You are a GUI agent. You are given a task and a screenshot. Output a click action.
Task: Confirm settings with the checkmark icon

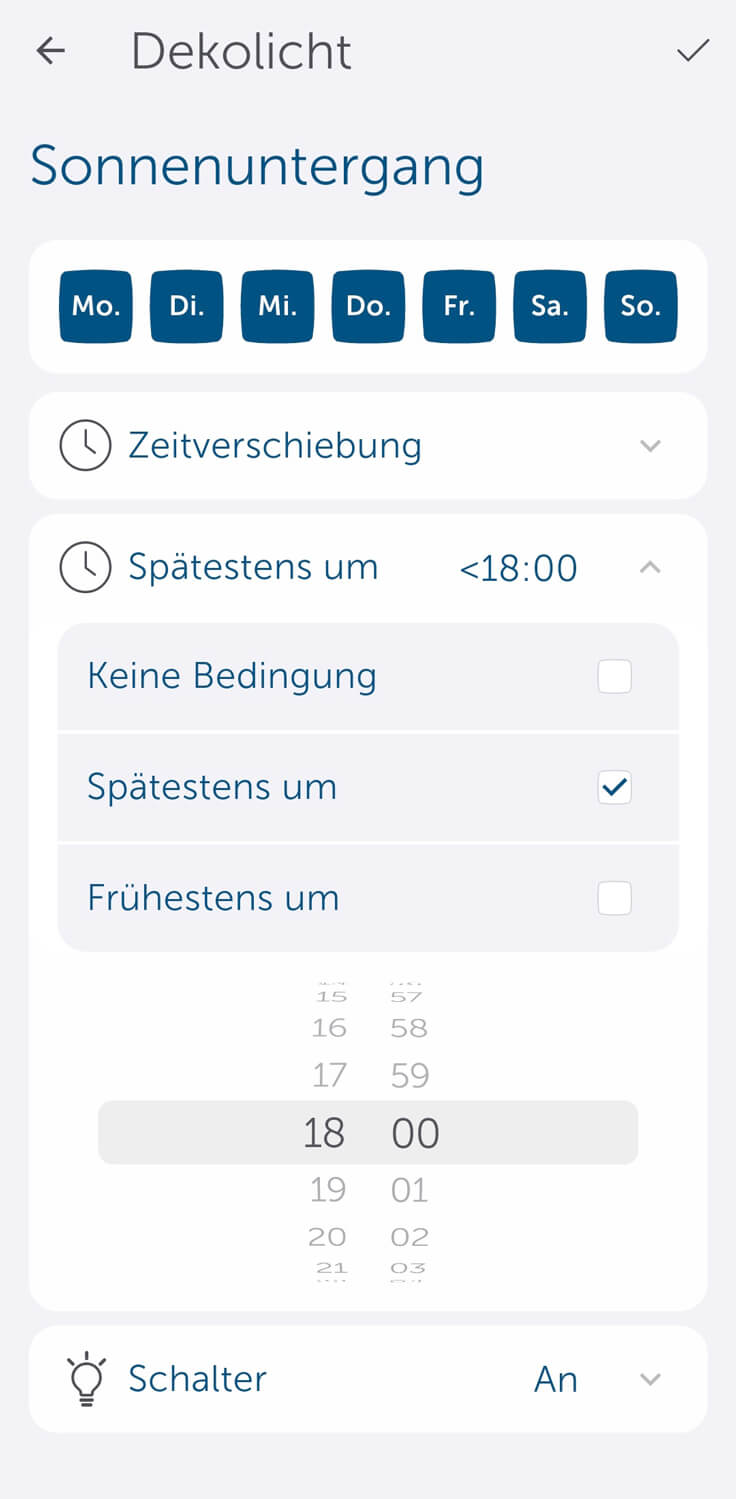[x=693, y=51]
